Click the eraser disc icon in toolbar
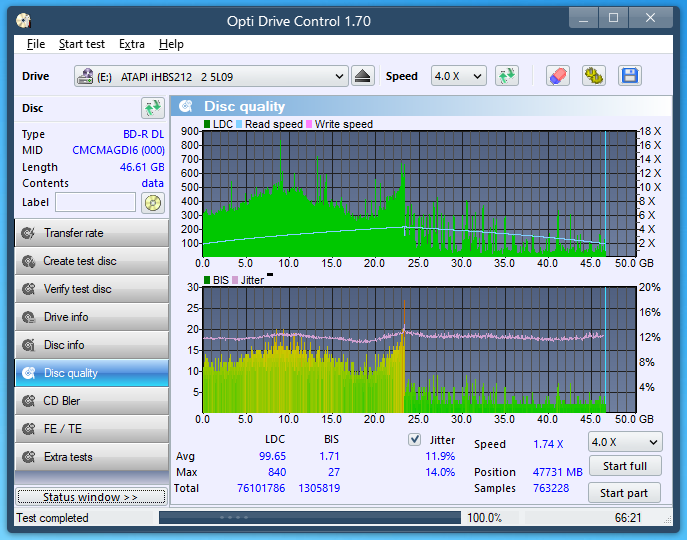The image size is (687, 540). click(x=558, y=76)
